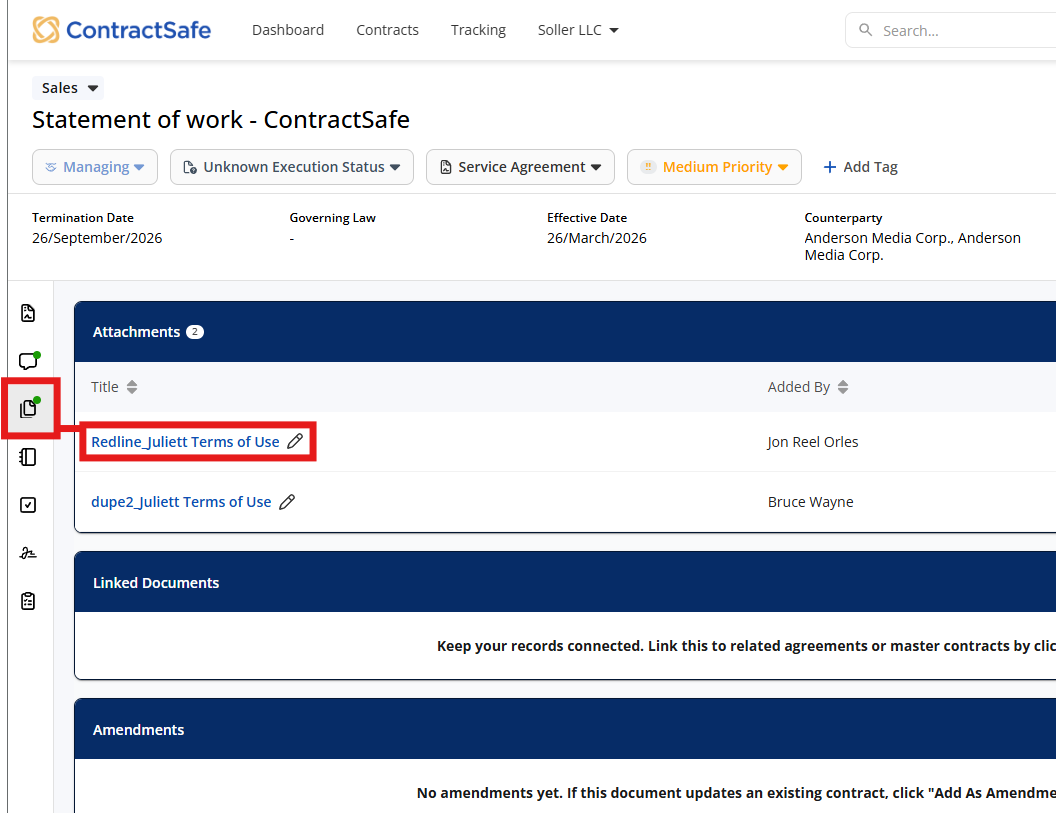1056x813 pixels.
Task: Expand the Sales folder dropdown
Action: [x=68, y=88]
